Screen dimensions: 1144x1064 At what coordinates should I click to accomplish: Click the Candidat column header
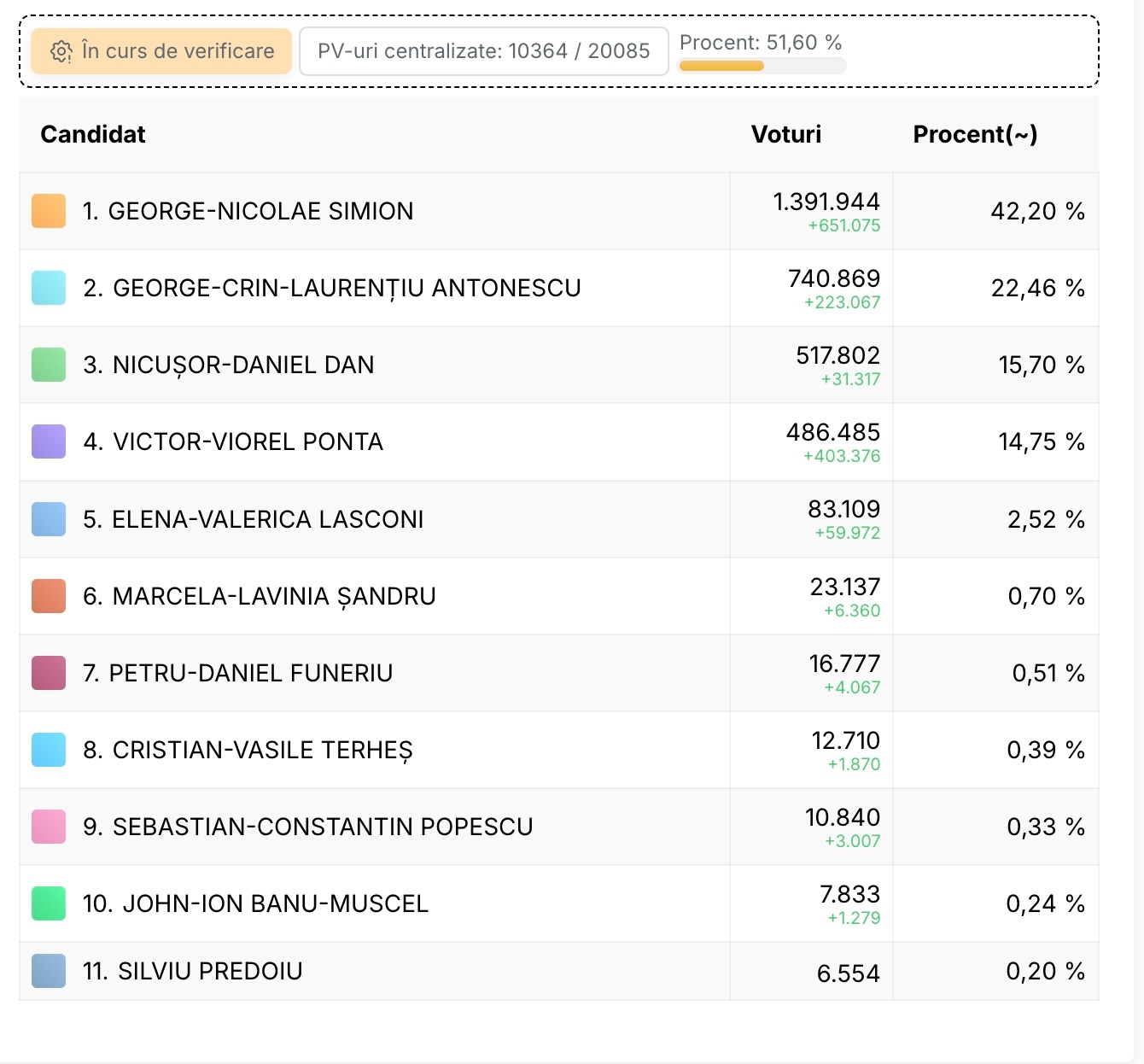pyautogui.click(x=93, y=134)
